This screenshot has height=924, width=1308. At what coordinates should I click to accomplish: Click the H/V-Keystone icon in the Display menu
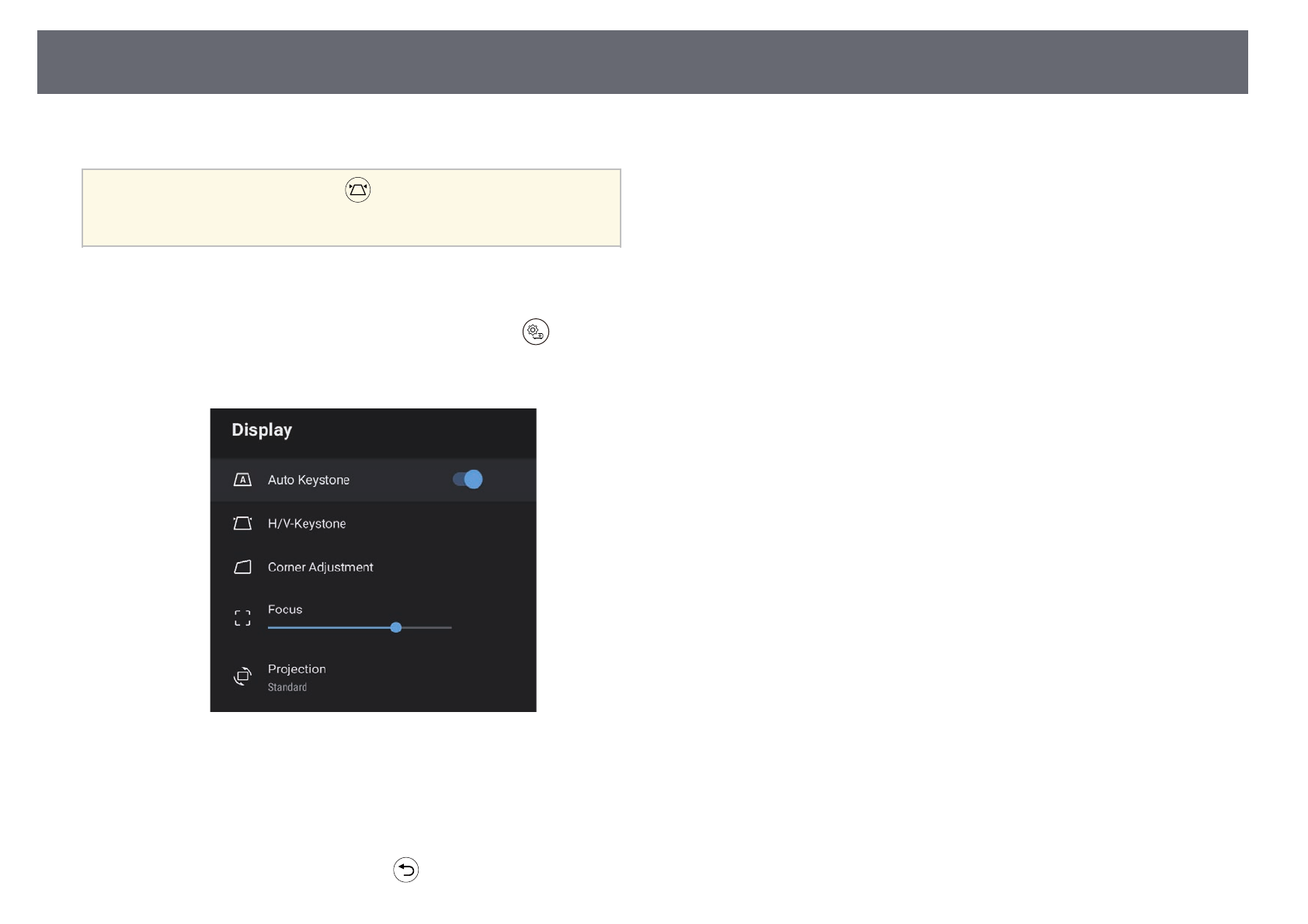pyautogui.click(x=242, y=523)
